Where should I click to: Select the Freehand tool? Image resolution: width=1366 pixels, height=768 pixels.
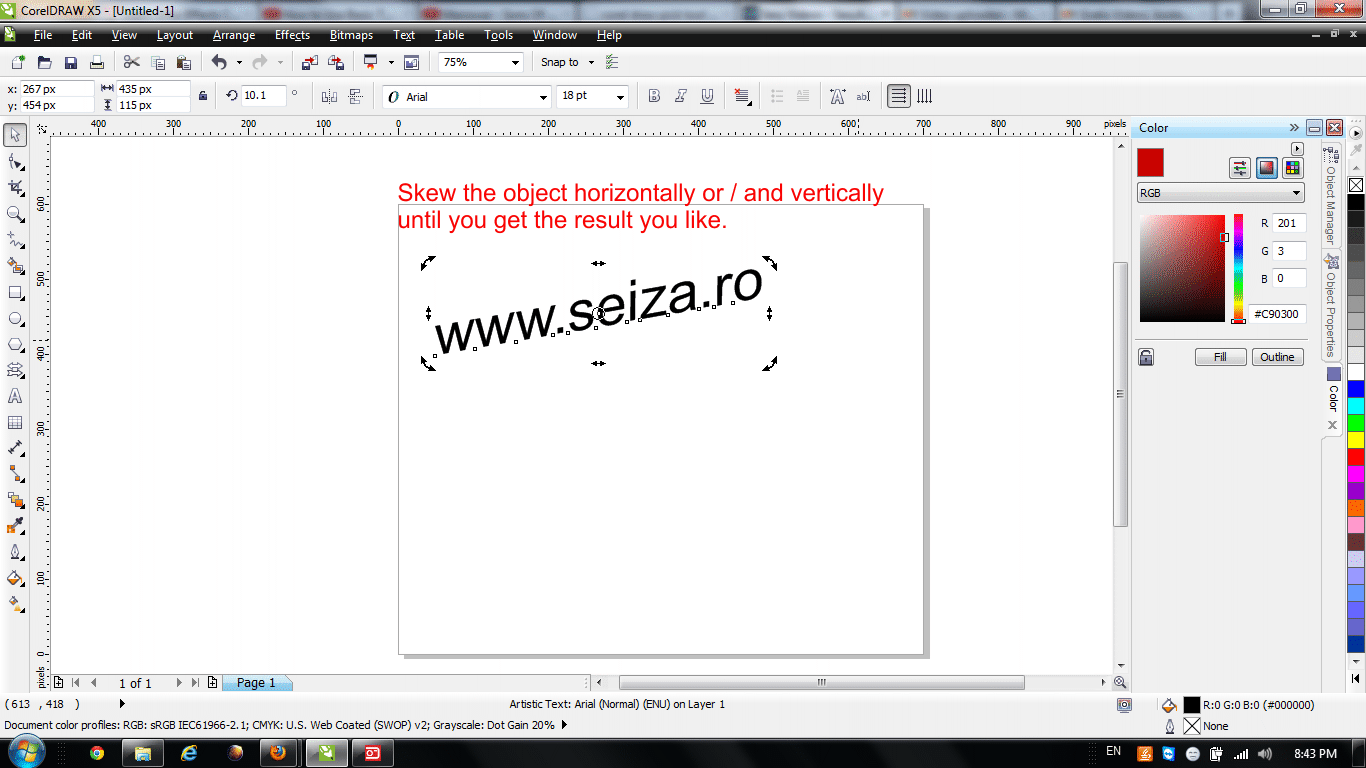pyautogui.click(x=15, y=239)
